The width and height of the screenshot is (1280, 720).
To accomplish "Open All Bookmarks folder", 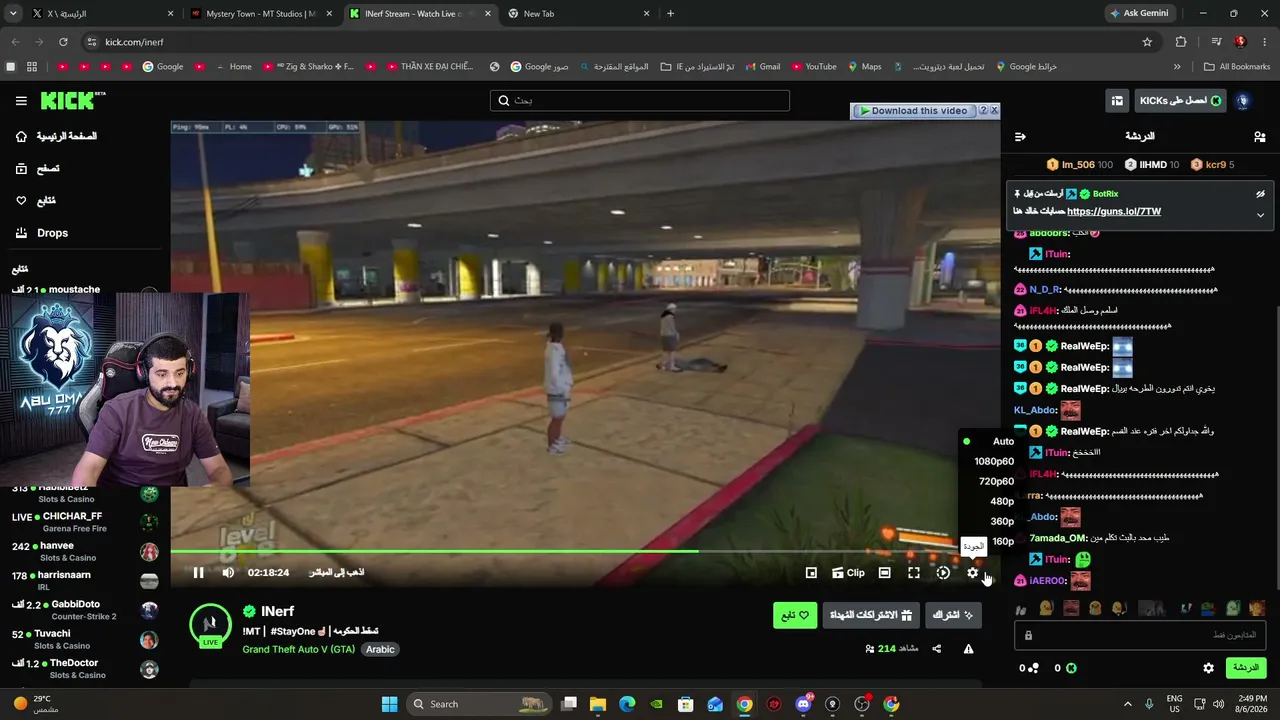I will tap(1237, 67).
